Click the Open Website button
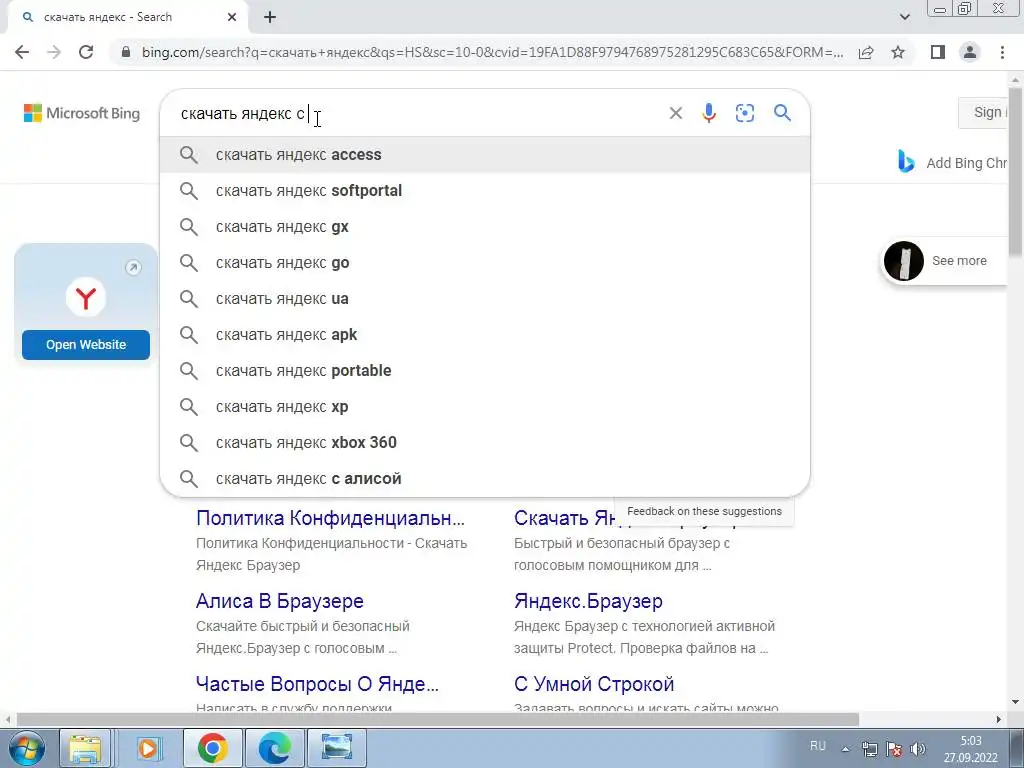The image size is (1024, 768). click(x=86, y=344)
